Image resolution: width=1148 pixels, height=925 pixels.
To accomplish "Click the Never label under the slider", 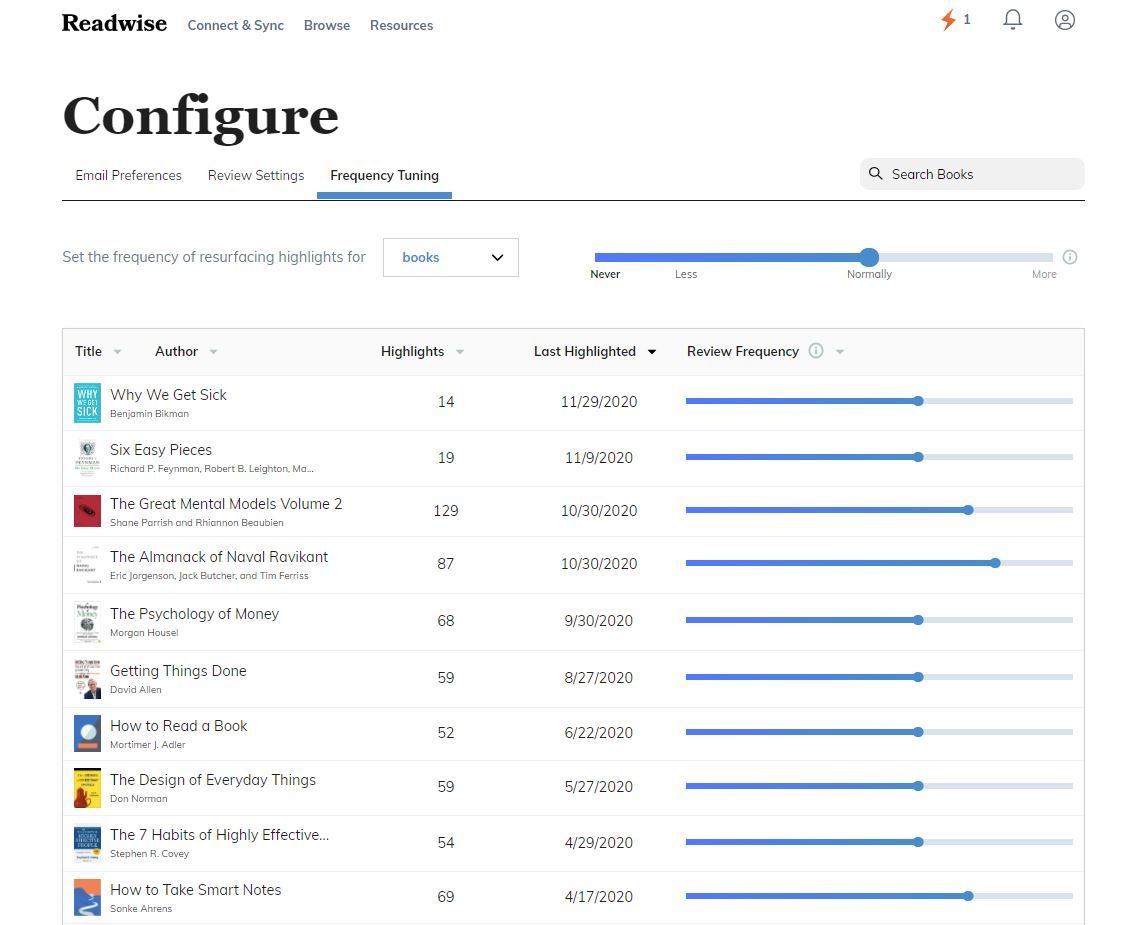I will click(x=605, y=274).
